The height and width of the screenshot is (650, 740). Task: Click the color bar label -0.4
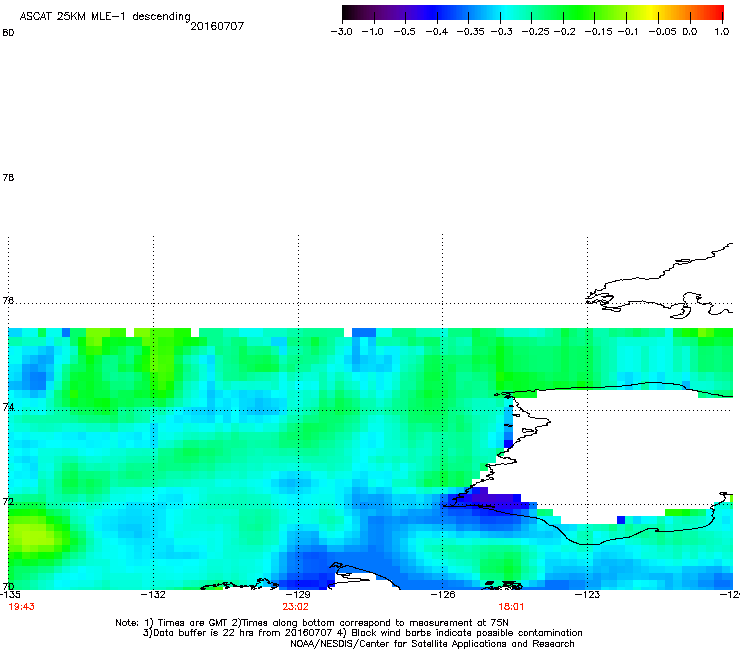click(x=437, y=32)
